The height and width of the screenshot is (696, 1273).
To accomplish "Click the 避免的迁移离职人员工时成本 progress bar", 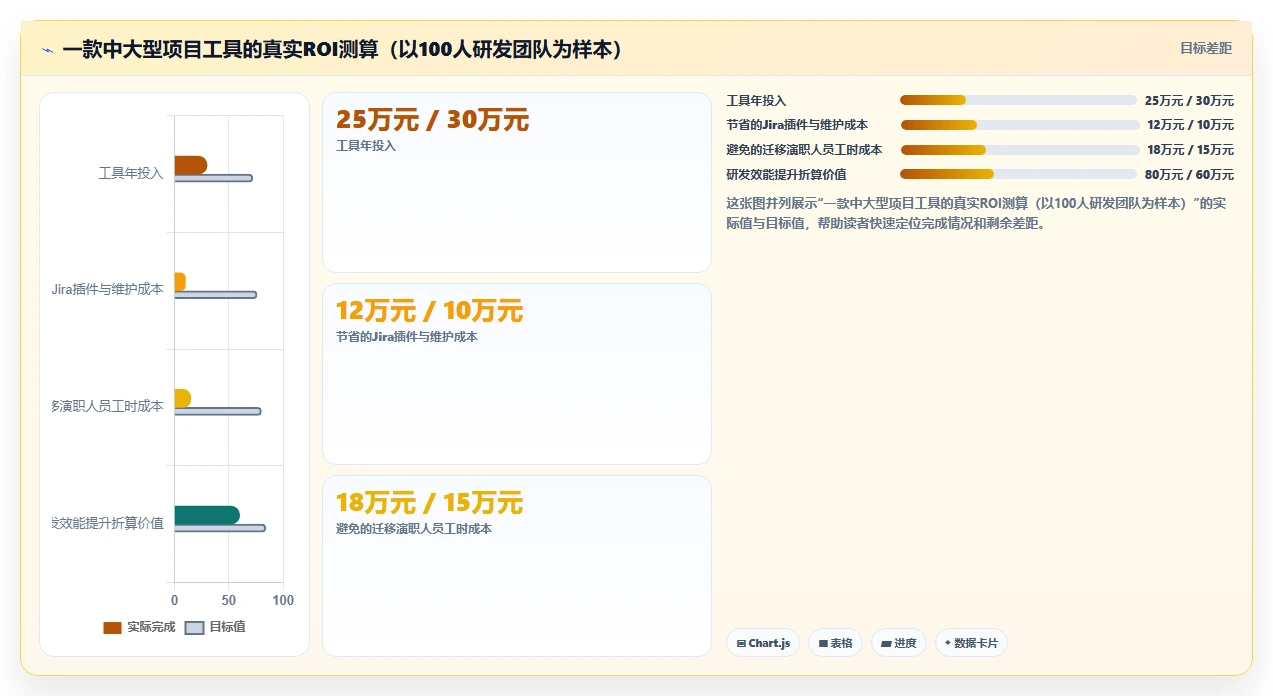I will pos(1020,150).
